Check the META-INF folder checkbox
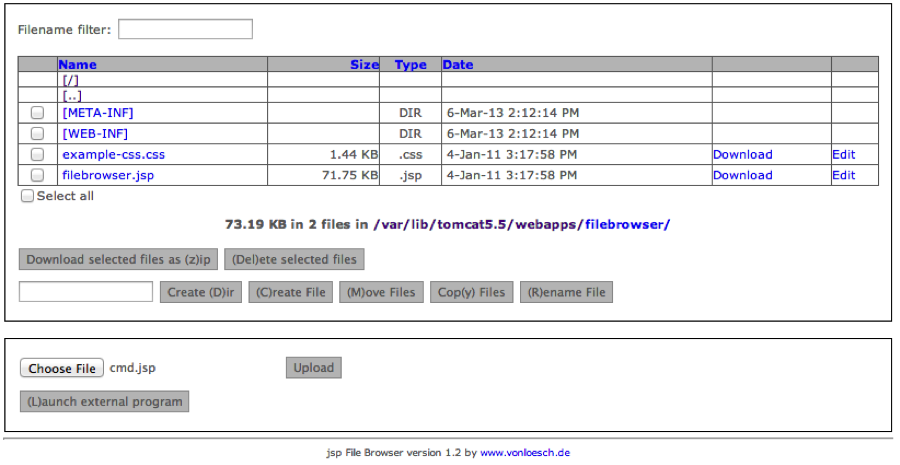 tap(37, 114)
